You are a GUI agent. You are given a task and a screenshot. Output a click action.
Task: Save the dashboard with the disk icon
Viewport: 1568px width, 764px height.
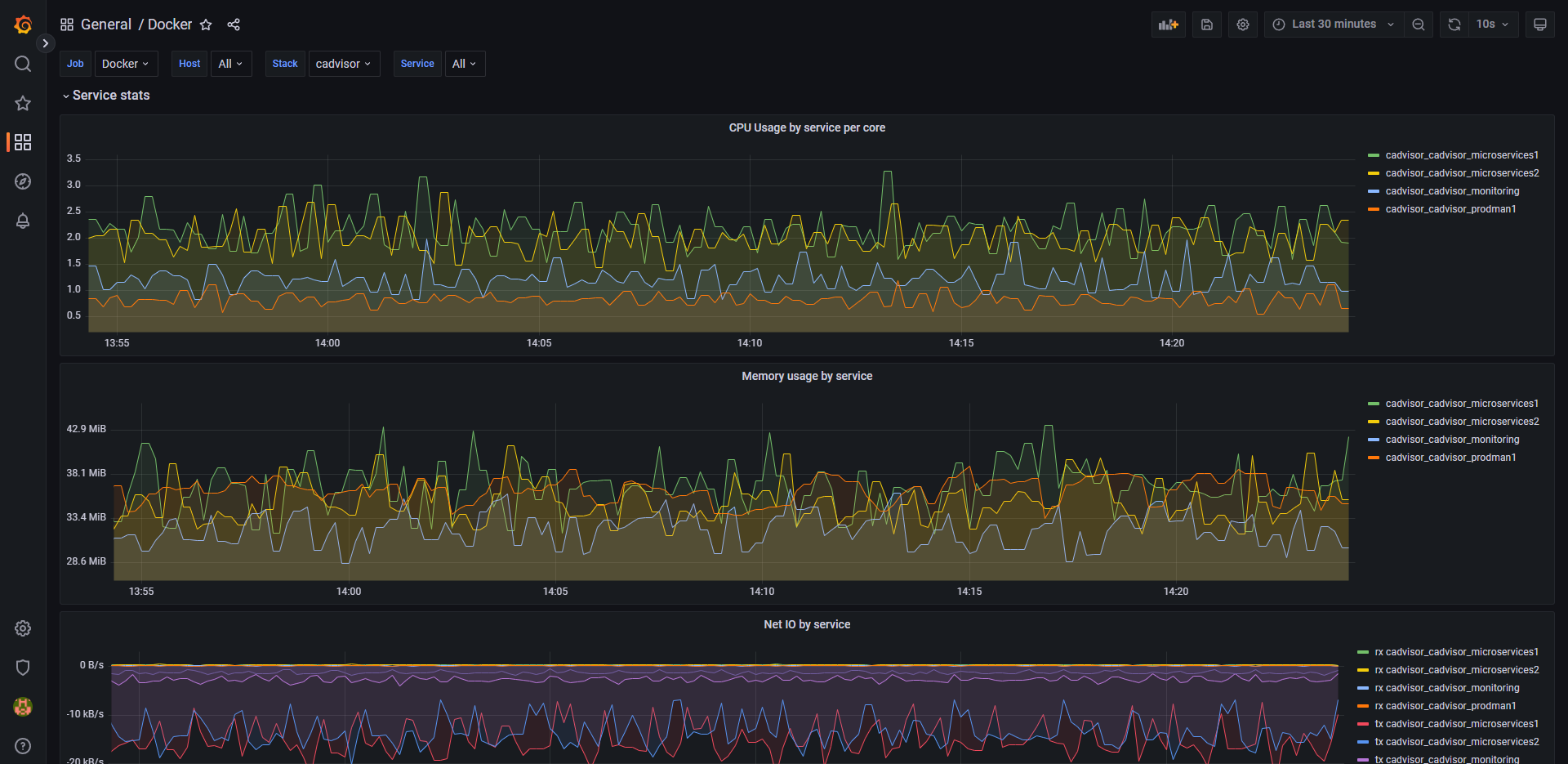click(x=1207, y=25)
